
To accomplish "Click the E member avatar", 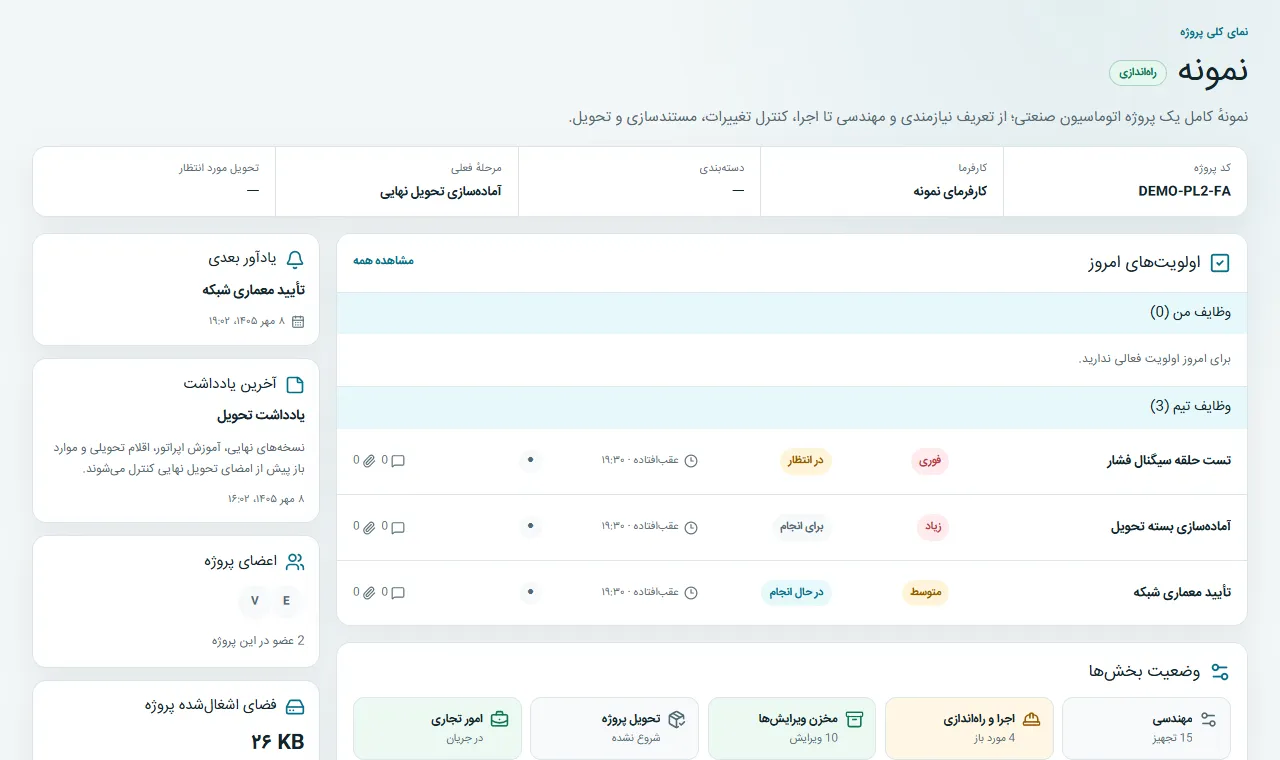I will tap(287, 601).
